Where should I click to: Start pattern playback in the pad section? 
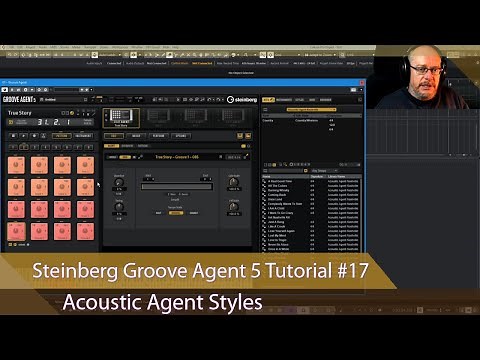23,136
